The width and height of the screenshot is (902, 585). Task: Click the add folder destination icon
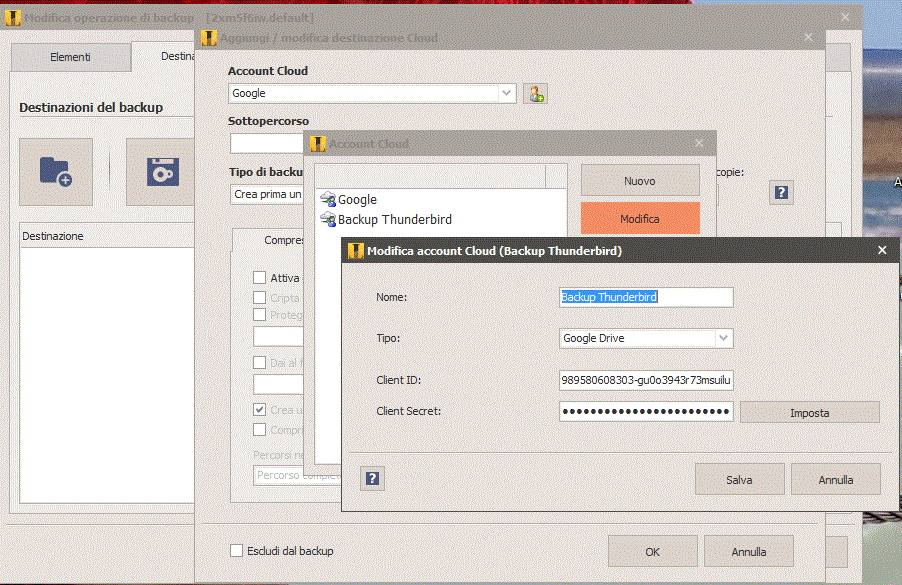click(56, 171)
